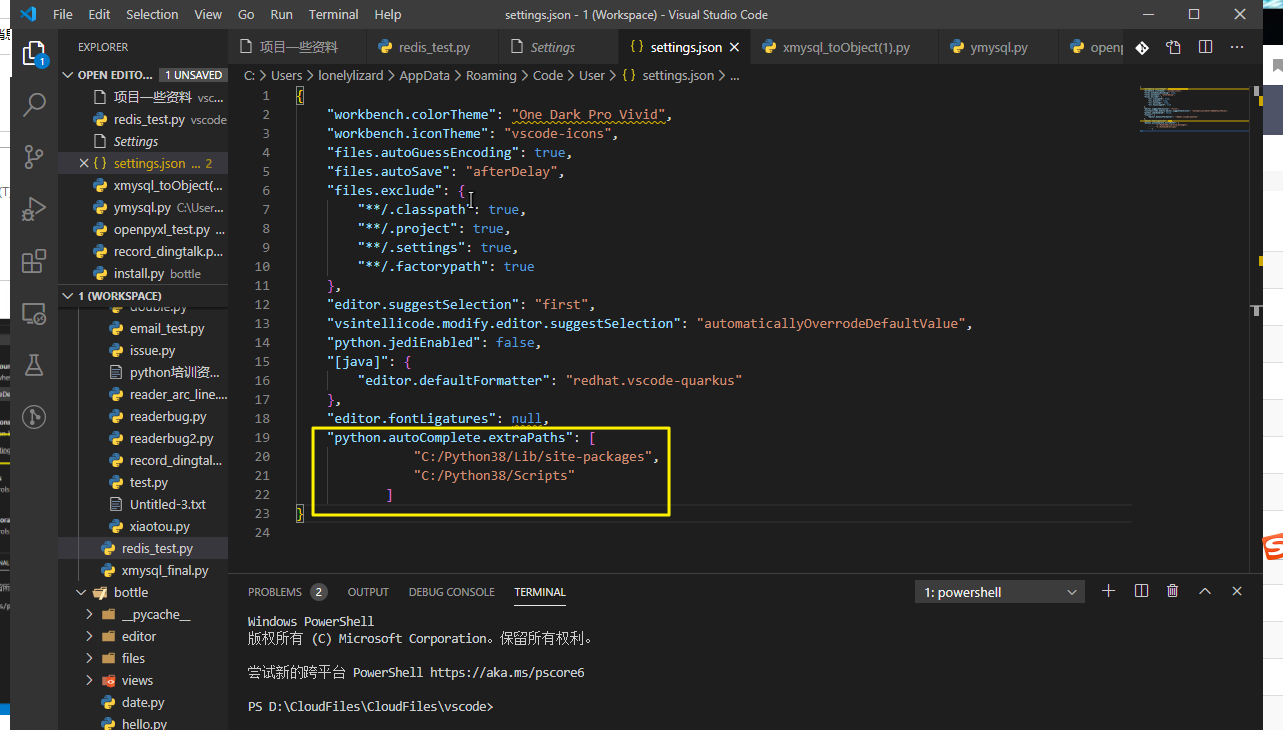Kill the terminal with the trash icon
The height and width of the screenshot is (730, 1283).
click(x=1173, y=591)
